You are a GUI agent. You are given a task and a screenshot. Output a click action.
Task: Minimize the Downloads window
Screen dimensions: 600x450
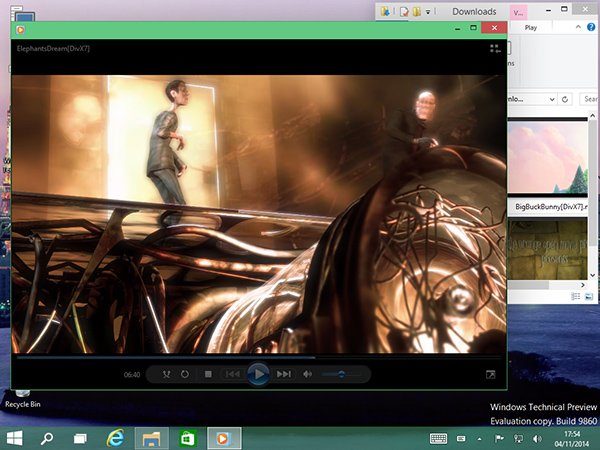[x=548, y=10]
